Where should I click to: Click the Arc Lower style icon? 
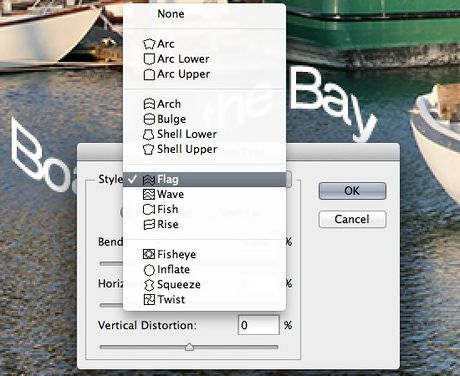coord(149,59)
